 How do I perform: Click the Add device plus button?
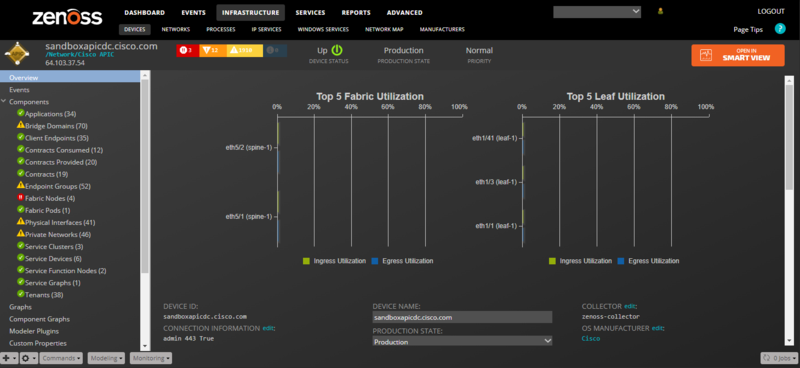point(9,358)
